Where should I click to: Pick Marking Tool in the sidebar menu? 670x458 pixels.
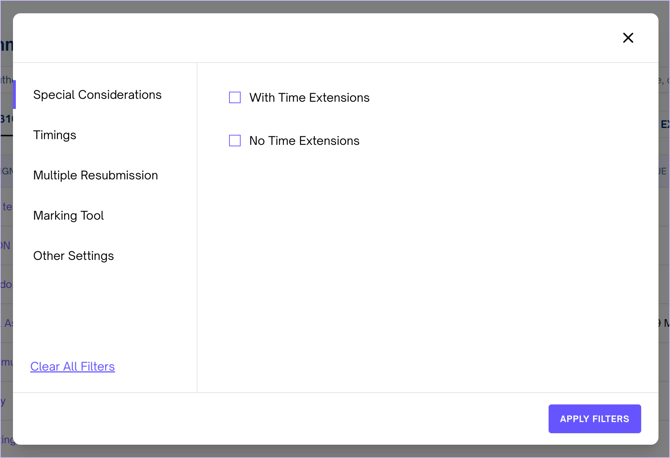pos(68,215)
